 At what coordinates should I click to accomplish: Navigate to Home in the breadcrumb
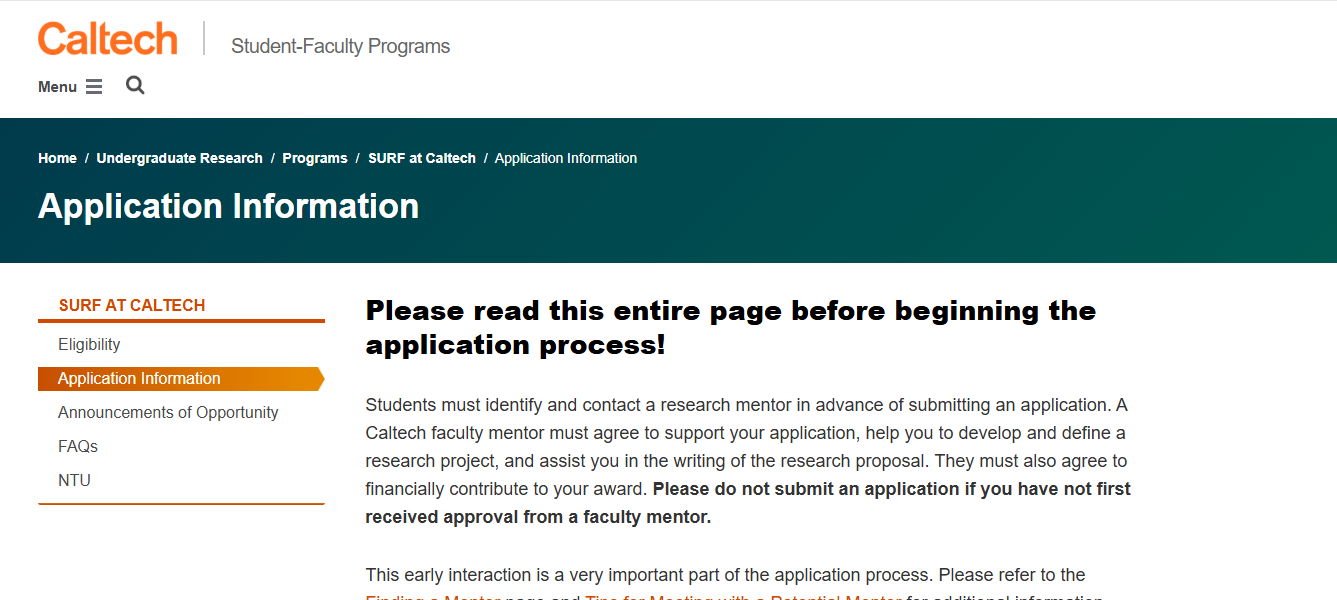[x=57, y=158]
